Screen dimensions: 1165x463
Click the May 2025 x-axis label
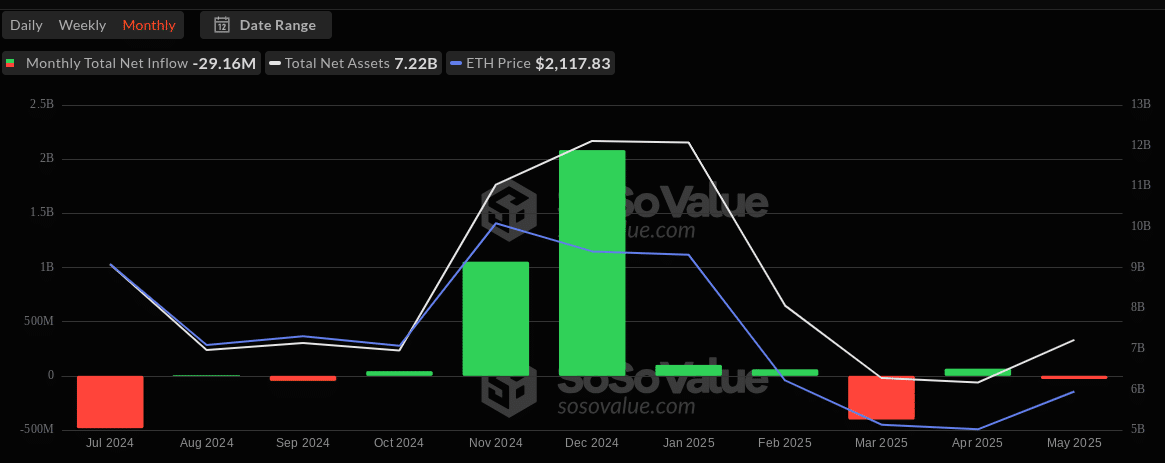tap(1072, 442)
